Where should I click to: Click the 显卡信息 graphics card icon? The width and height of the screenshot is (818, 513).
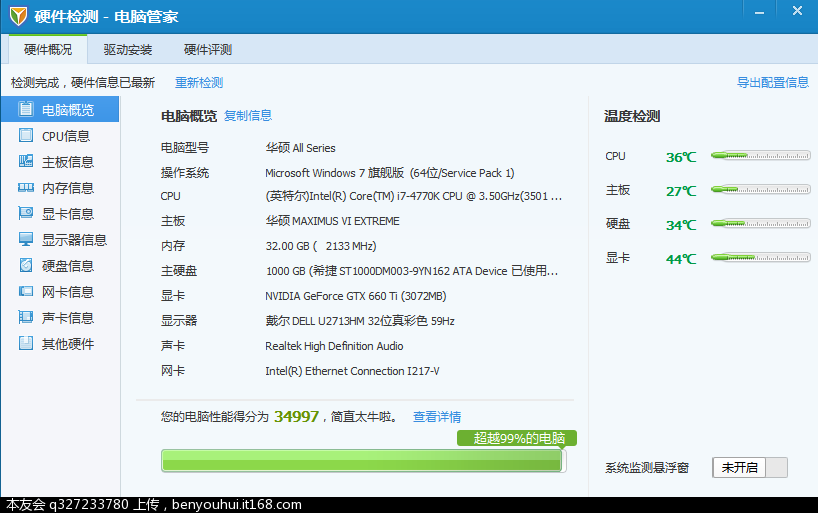[26, 213]
